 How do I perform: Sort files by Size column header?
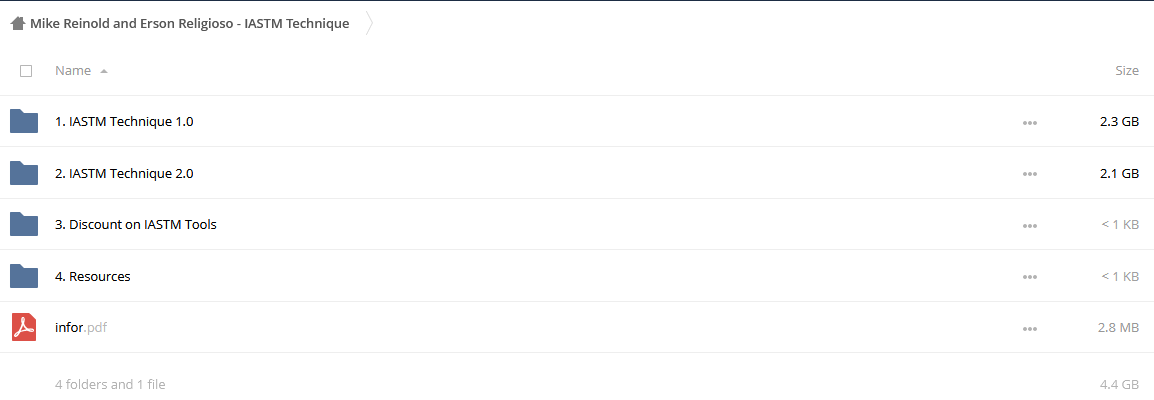[x=1127, y=71]
